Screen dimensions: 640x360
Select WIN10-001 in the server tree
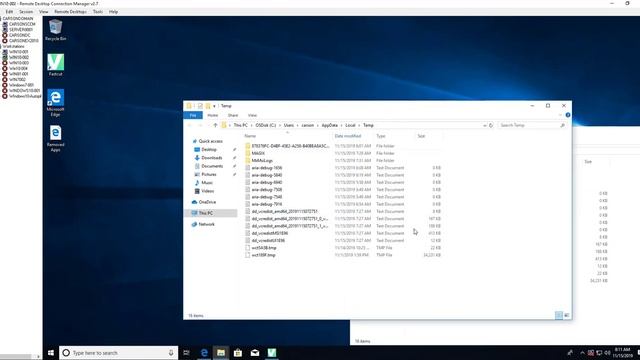19,52
